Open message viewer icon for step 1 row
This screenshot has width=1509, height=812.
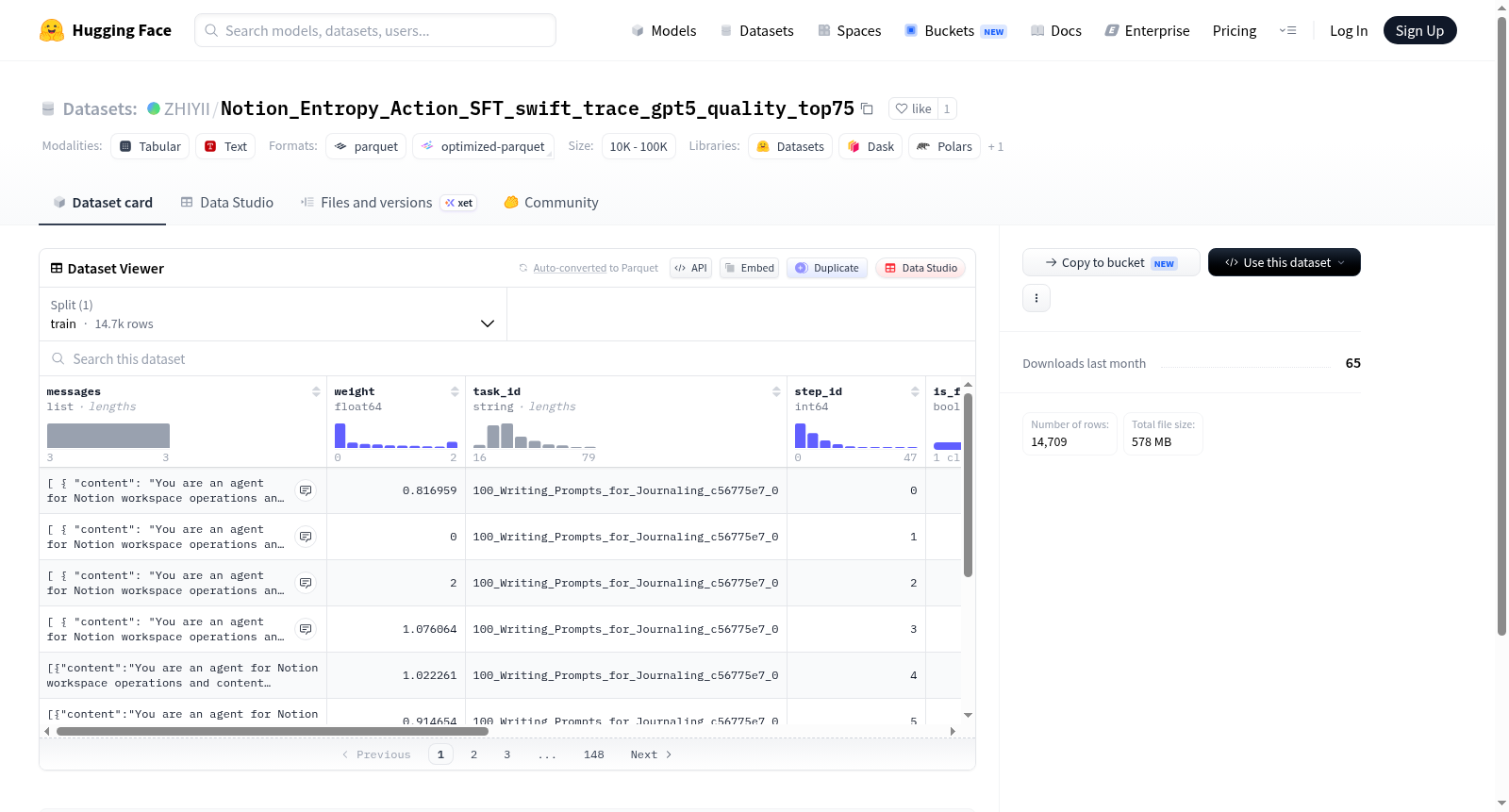[306, 537]
